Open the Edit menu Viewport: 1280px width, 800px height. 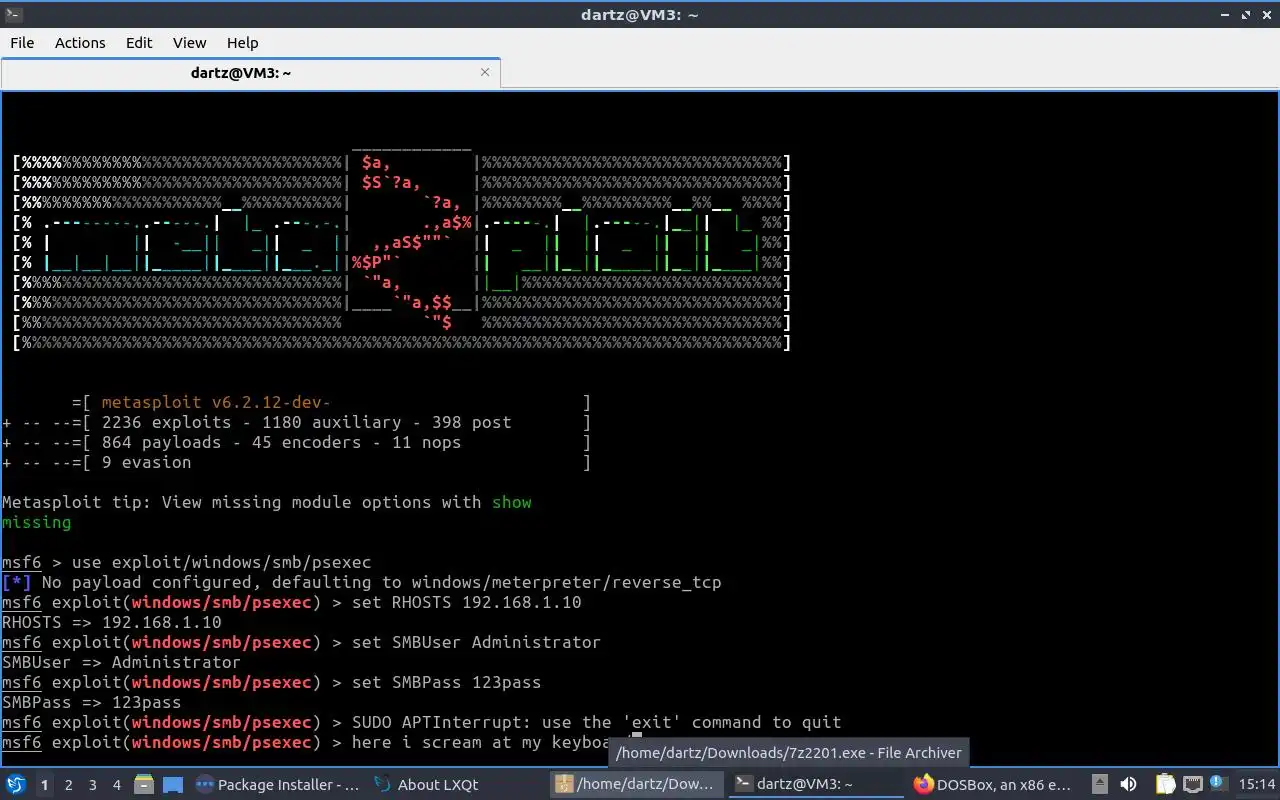click(139, 43)
